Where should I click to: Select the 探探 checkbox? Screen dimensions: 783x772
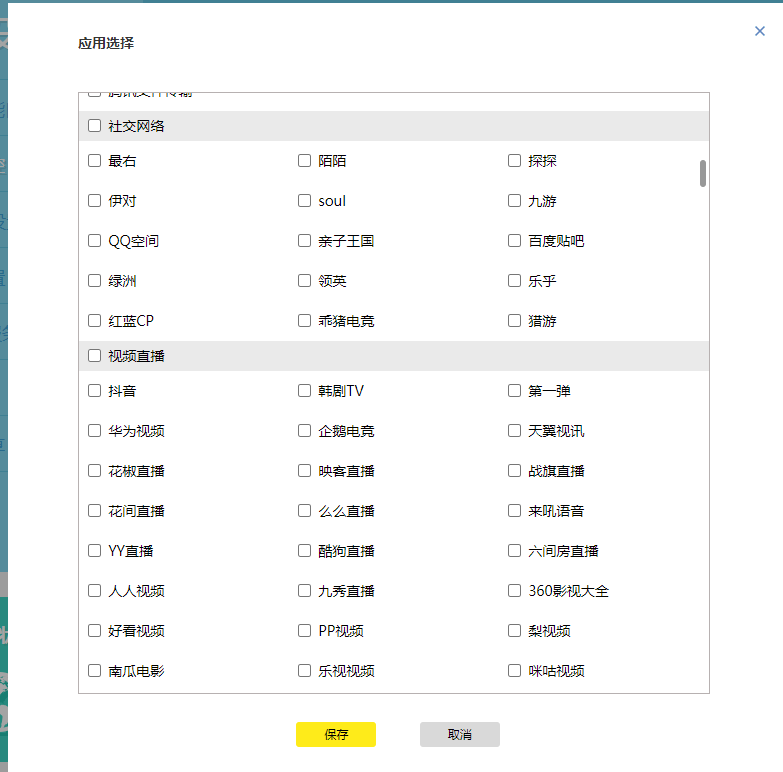514,160
